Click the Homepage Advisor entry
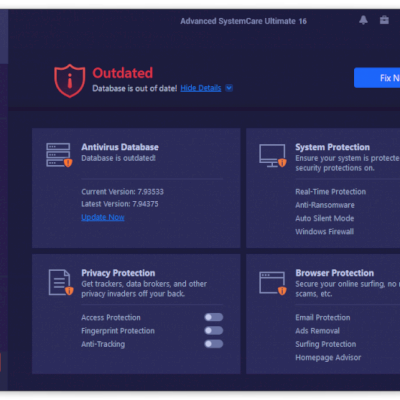 point(328,357)
